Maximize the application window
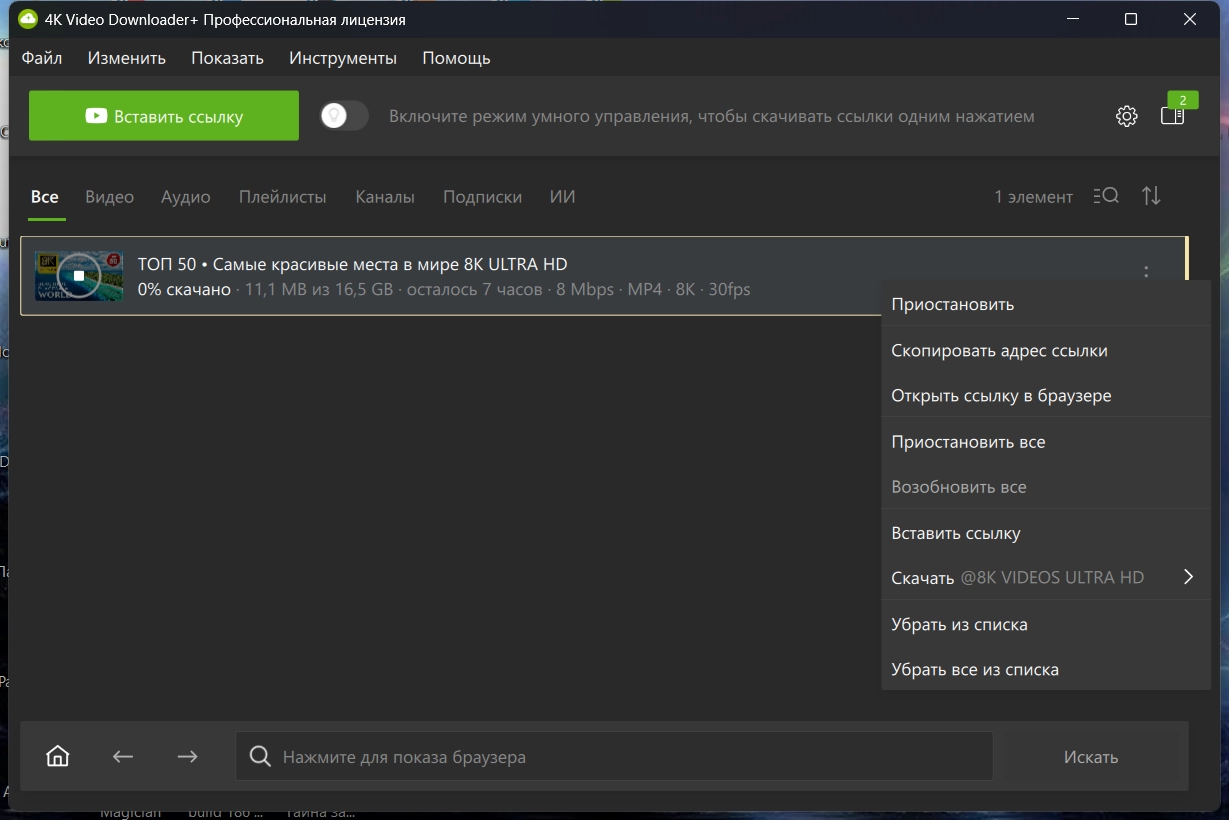 coord(1131,19)
